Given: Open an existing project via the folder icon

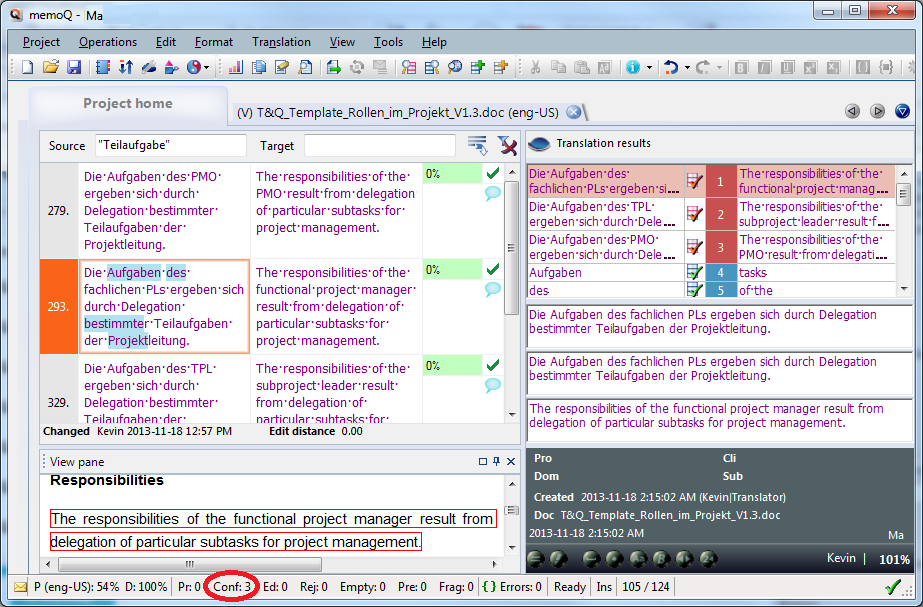Looking at the screenshot, I should point(50,67).
